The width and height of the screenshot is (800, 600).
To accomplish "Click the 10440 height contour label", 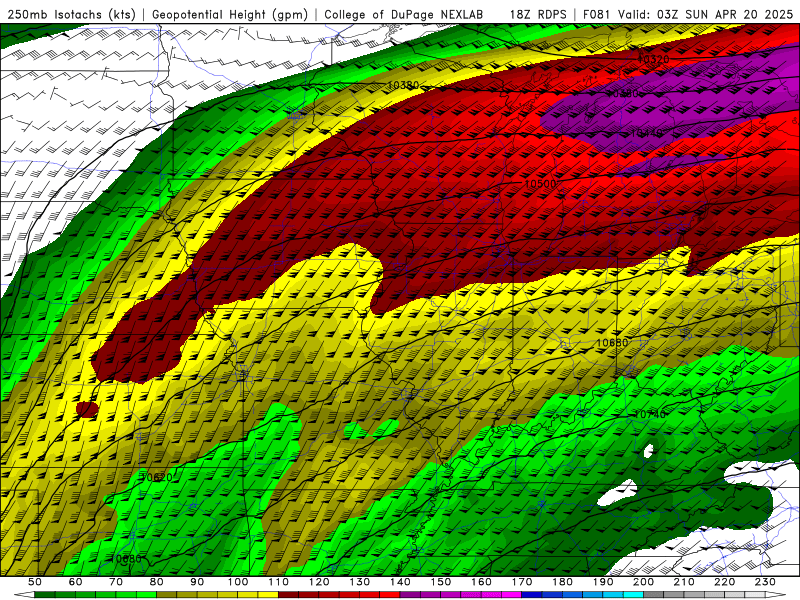I will [x=646, y=133].
